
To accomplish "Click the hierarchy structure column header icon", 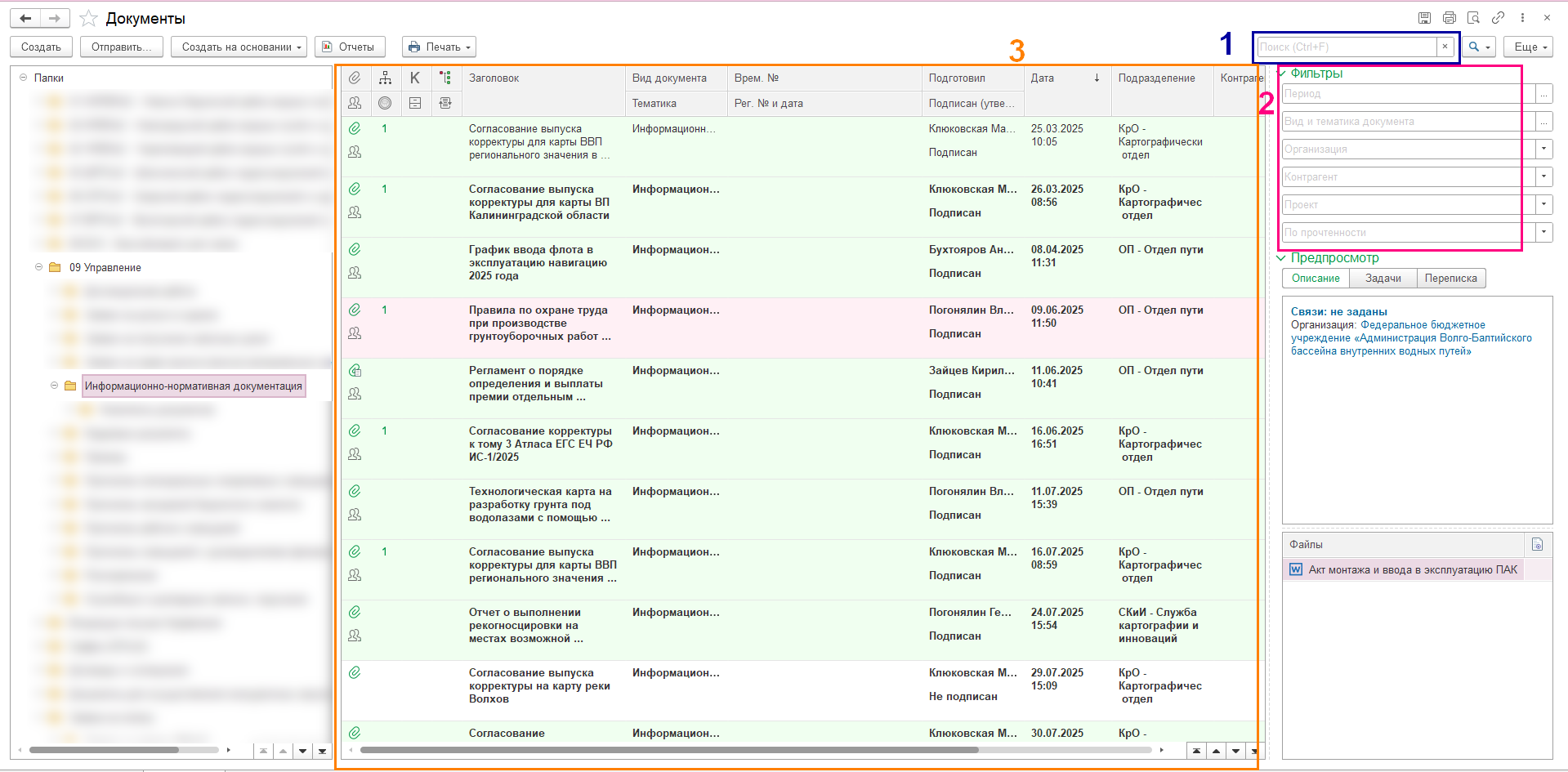I will 385,78.
